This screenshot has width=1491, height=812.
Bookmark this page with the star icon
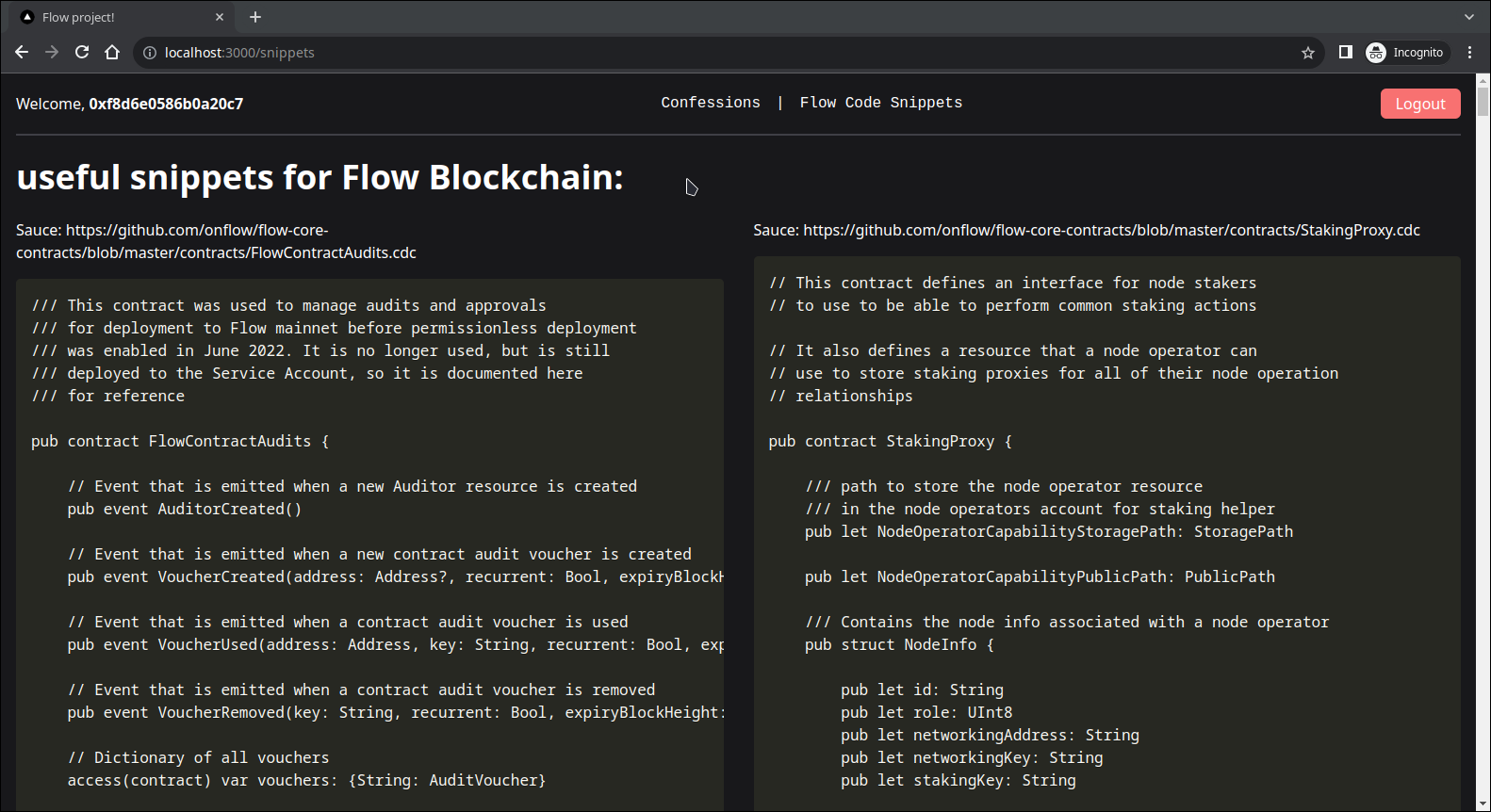pyautogui.click(x=1308, y=53)
